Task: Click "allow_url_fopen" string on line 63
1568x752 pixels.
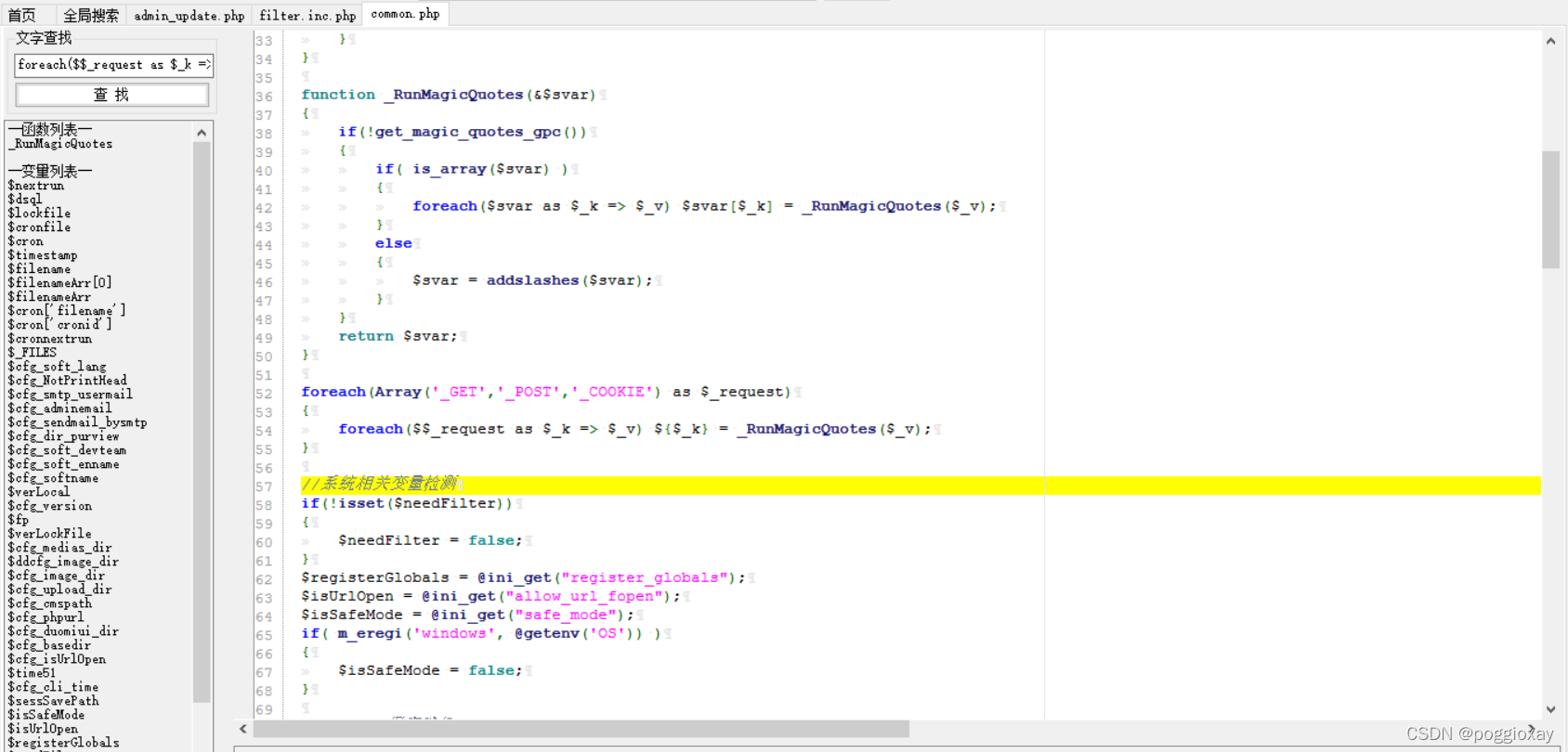Action: point(588,596)
